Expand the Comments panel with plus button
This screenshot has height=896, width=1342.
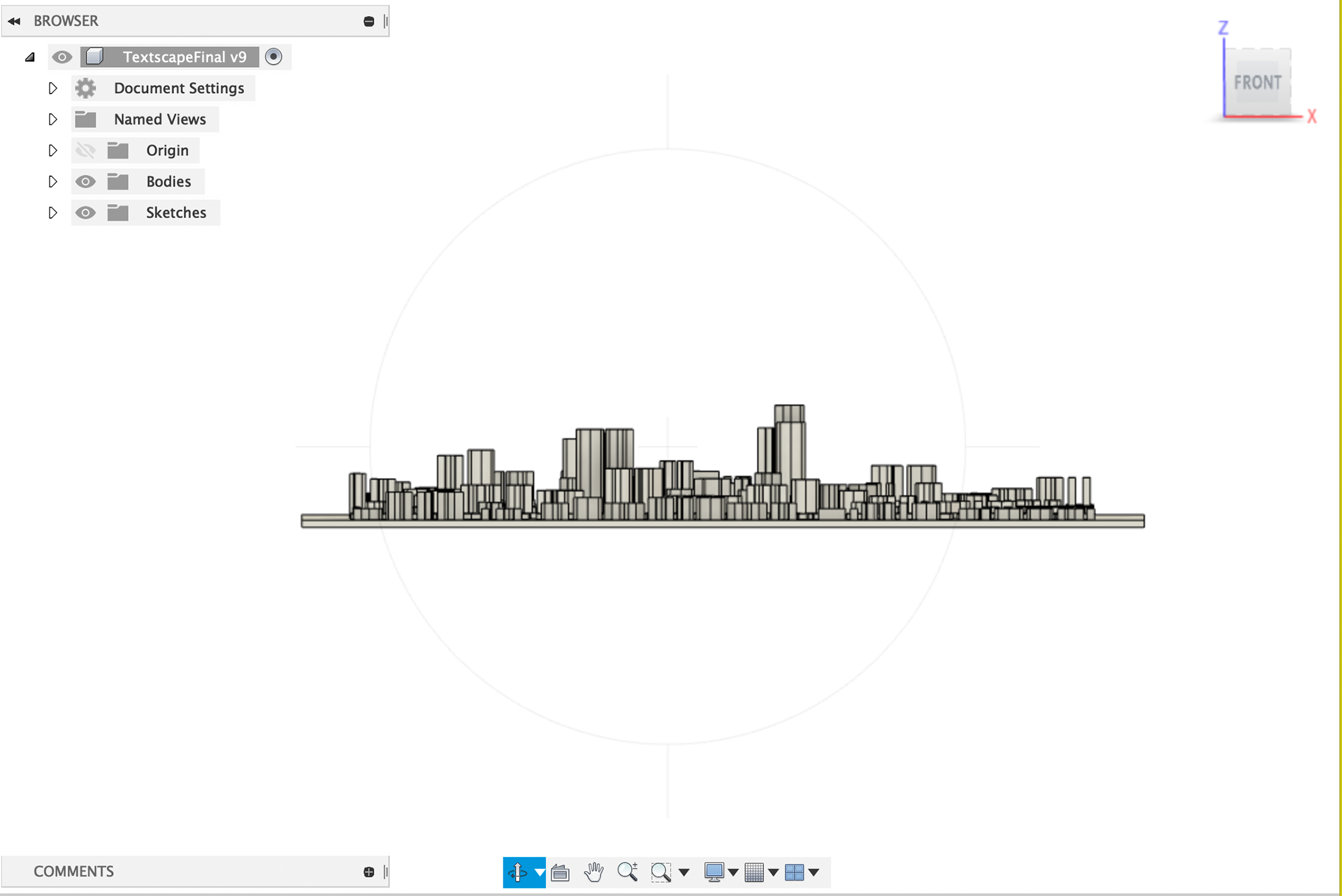coord(369,872)
